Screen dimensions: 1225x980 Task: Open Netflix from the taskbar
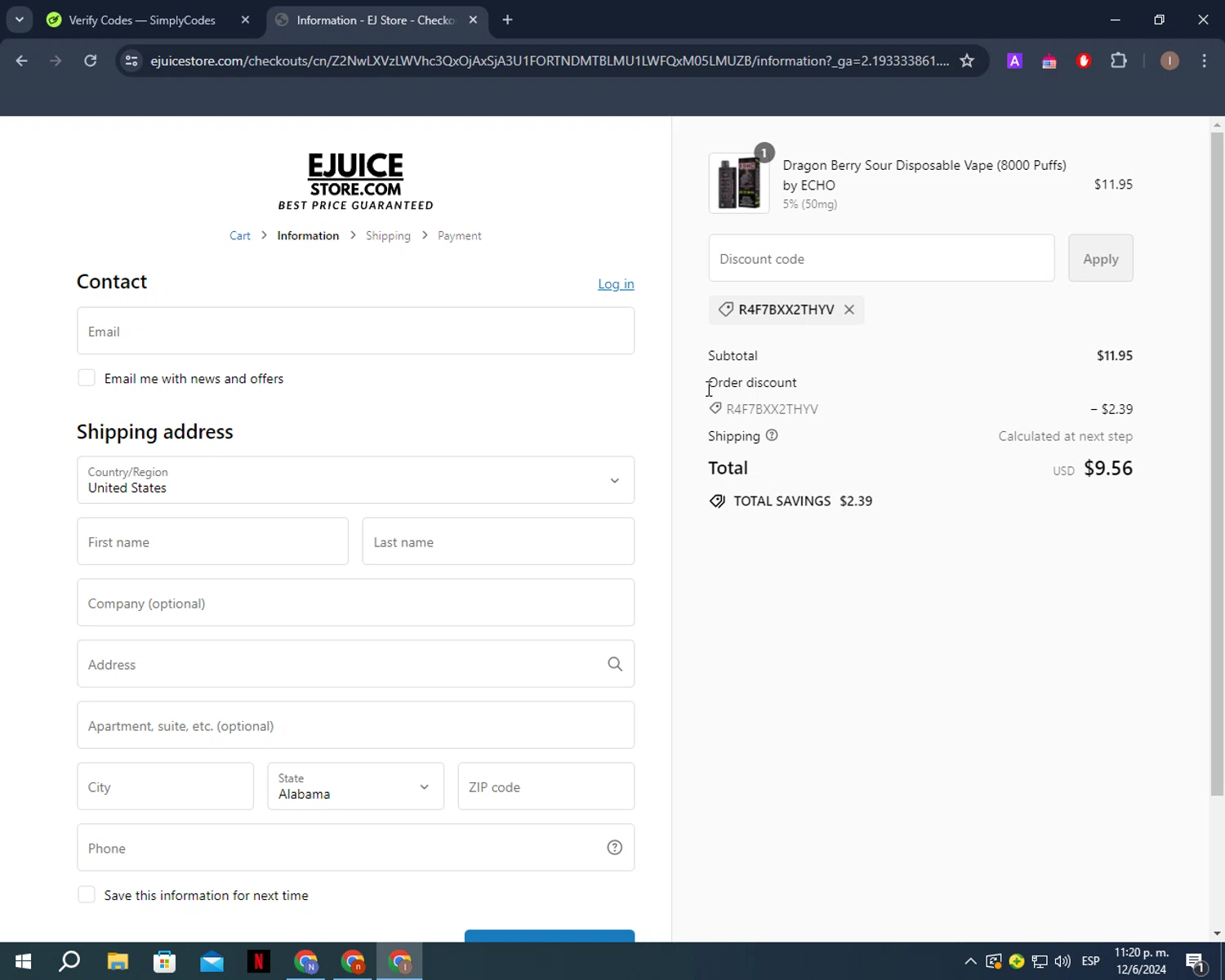(x=259, y=961)
